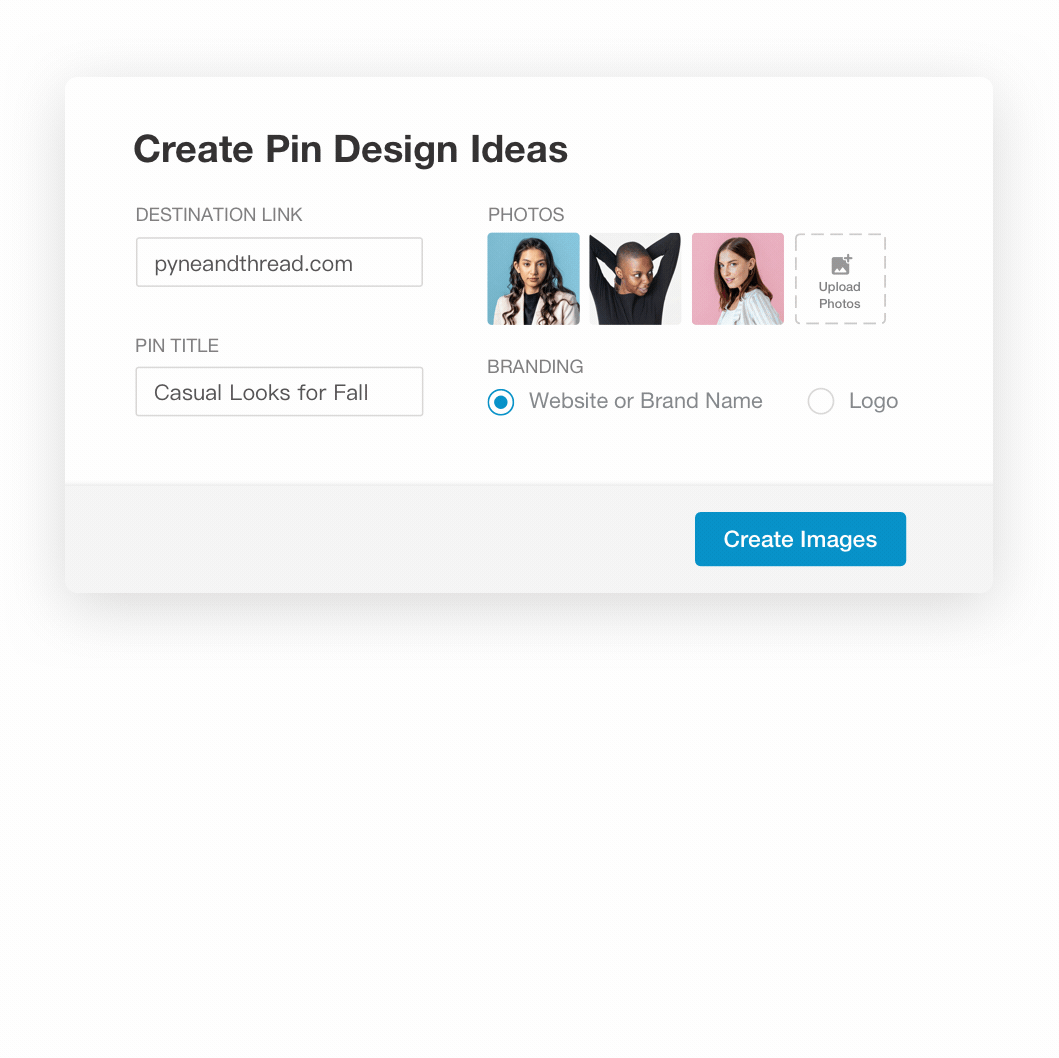
Task: Select the Website or Brand Name radio button
Action: 501,402
